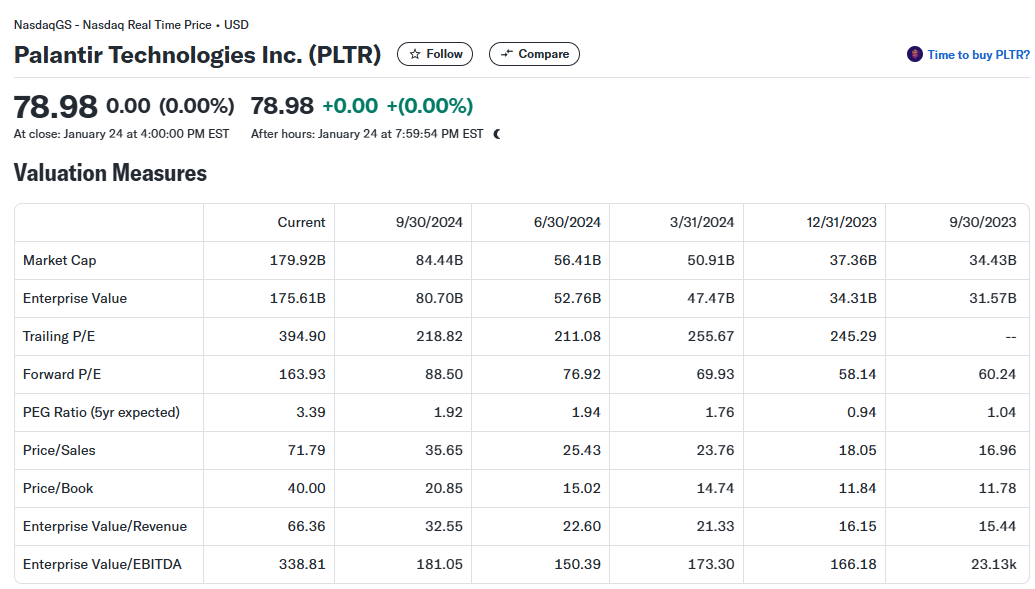Click the Valuation Measures heading

click(x=110, y=173)
